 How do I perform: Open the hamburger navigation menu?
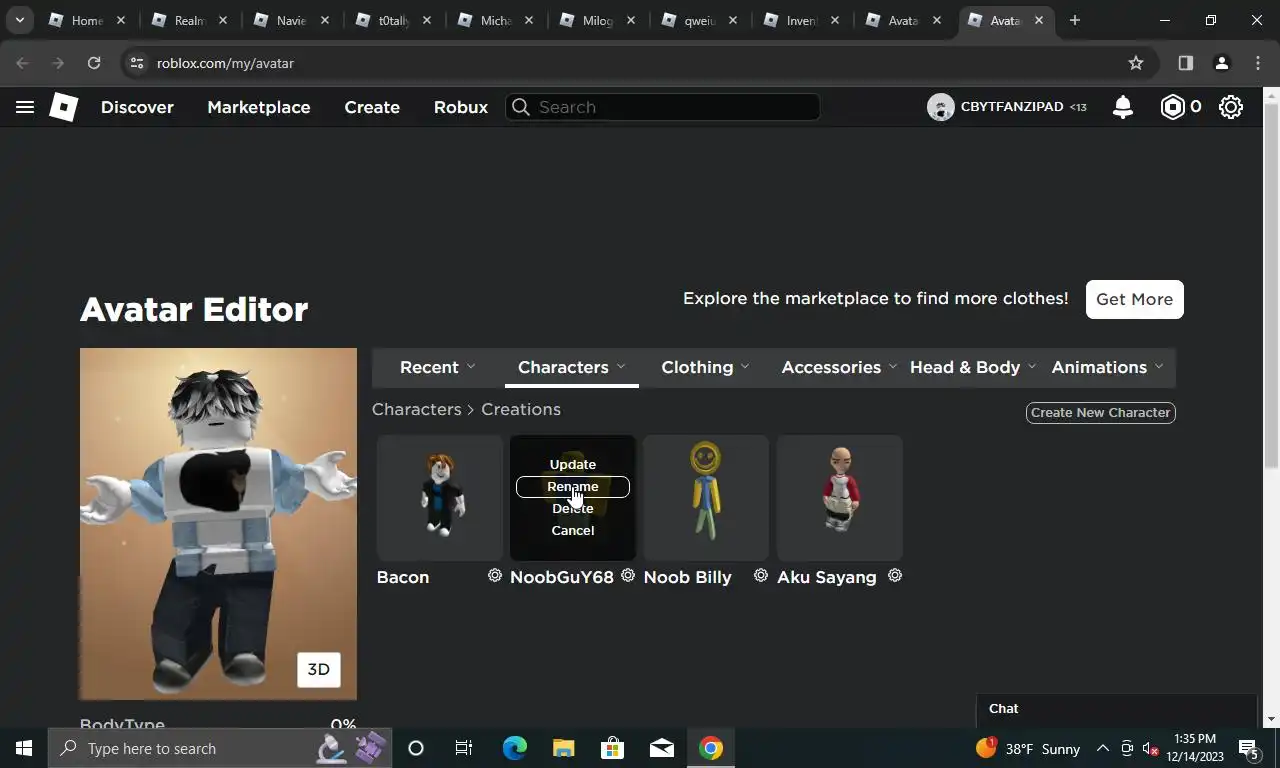tap(25, 107)
